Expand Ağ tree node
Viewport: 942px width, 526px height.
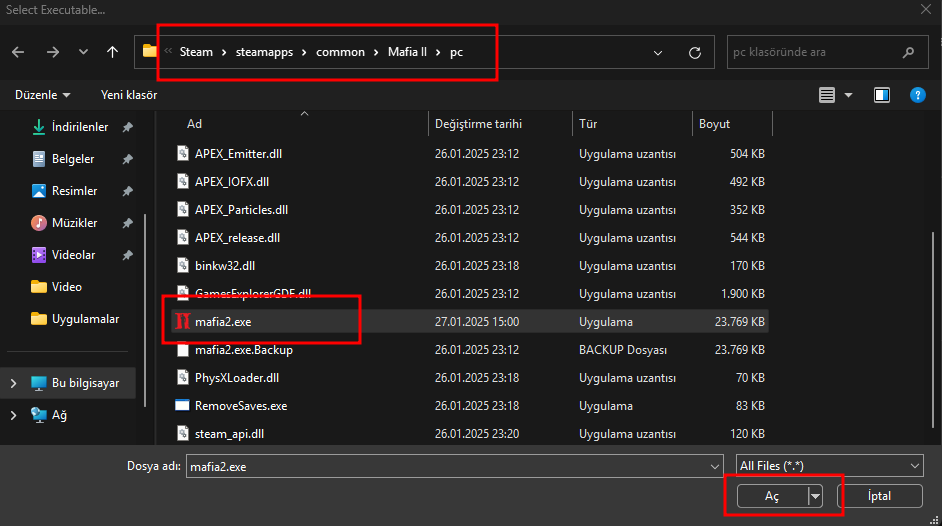click(x=13, y=415)
